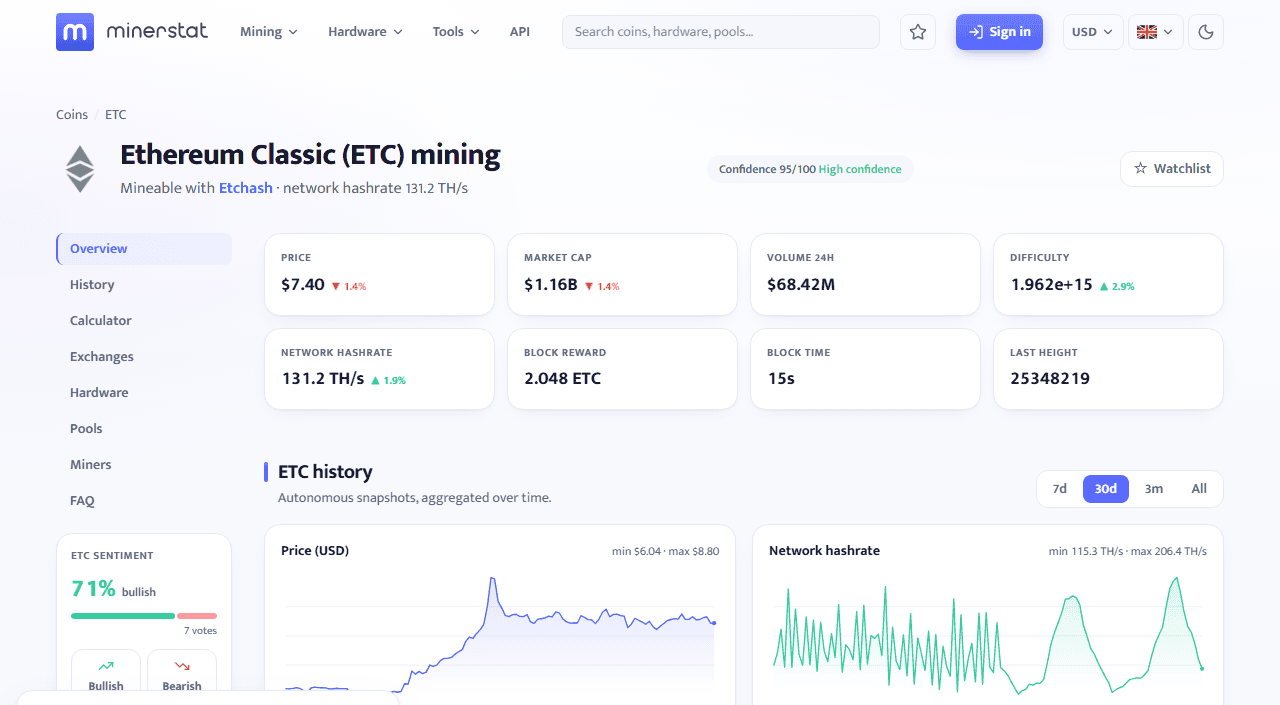
Task: Click the ETC history heading
Action: click(x=325, y=472)
